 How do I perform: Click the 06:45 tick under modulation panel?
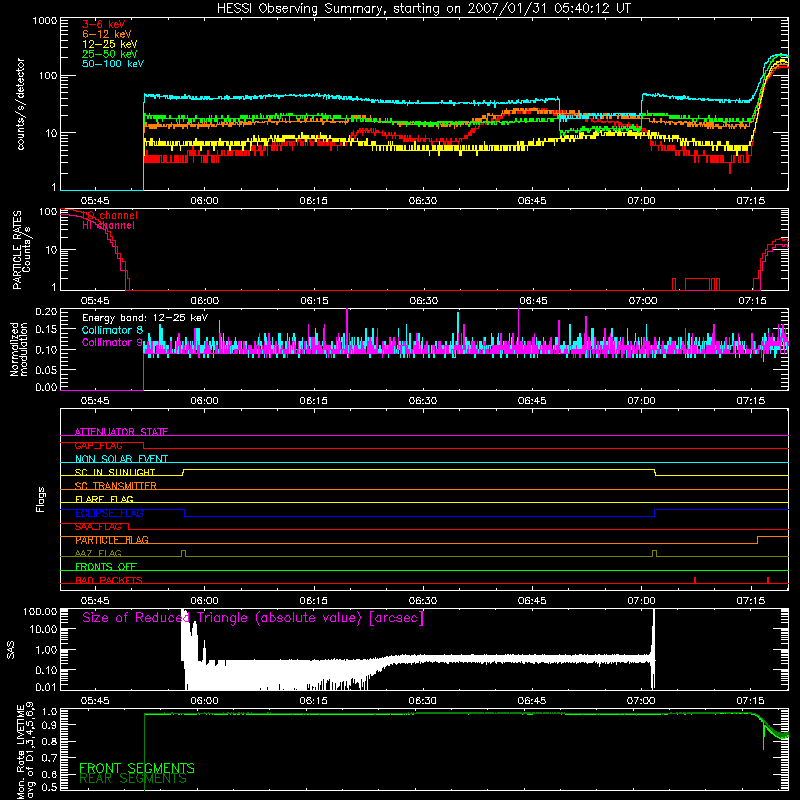532,401
